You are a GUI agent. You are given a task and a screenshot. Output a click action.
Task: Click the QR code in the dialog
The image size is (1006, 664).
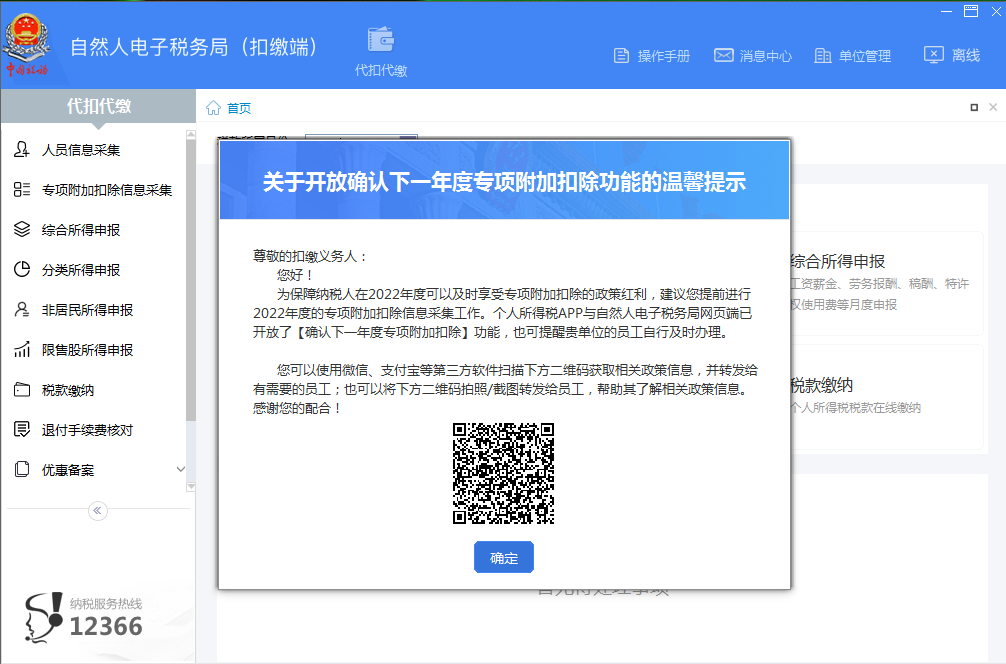tap(504, 473)
